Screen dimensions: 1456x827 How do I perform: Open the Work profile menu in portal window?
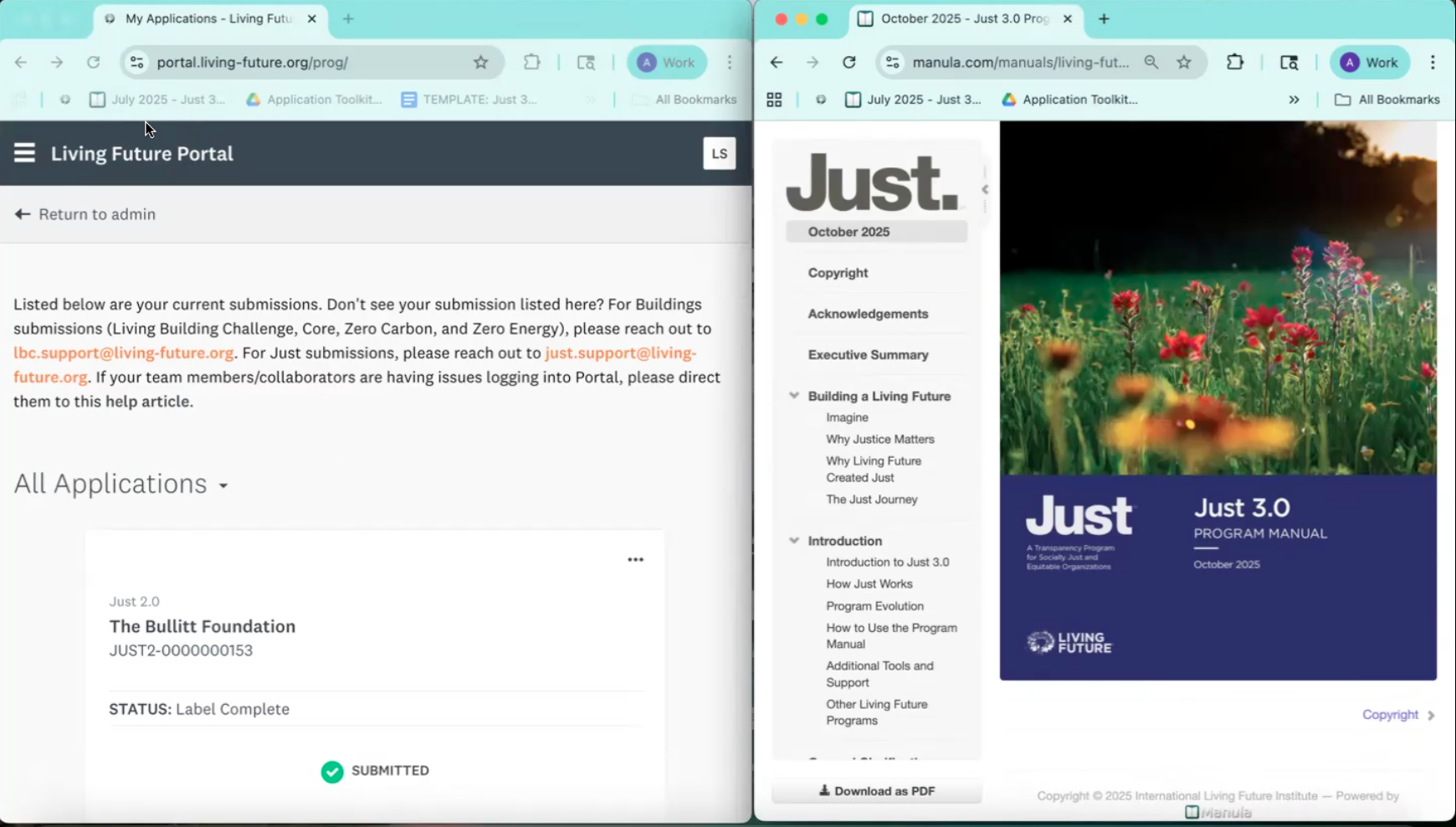coord(667,62)
